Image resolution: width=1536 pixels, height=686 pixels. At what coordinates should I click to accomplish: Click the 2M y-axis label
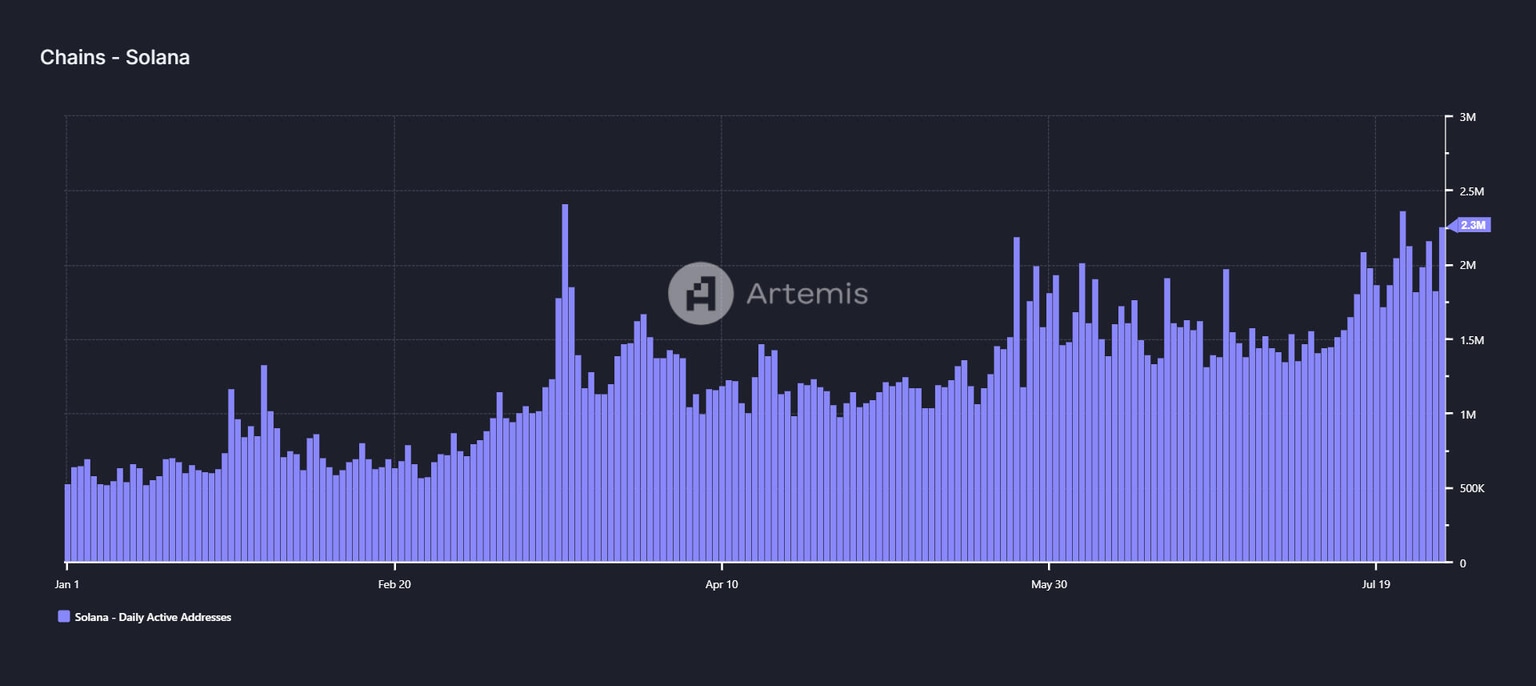[1468, 265]
